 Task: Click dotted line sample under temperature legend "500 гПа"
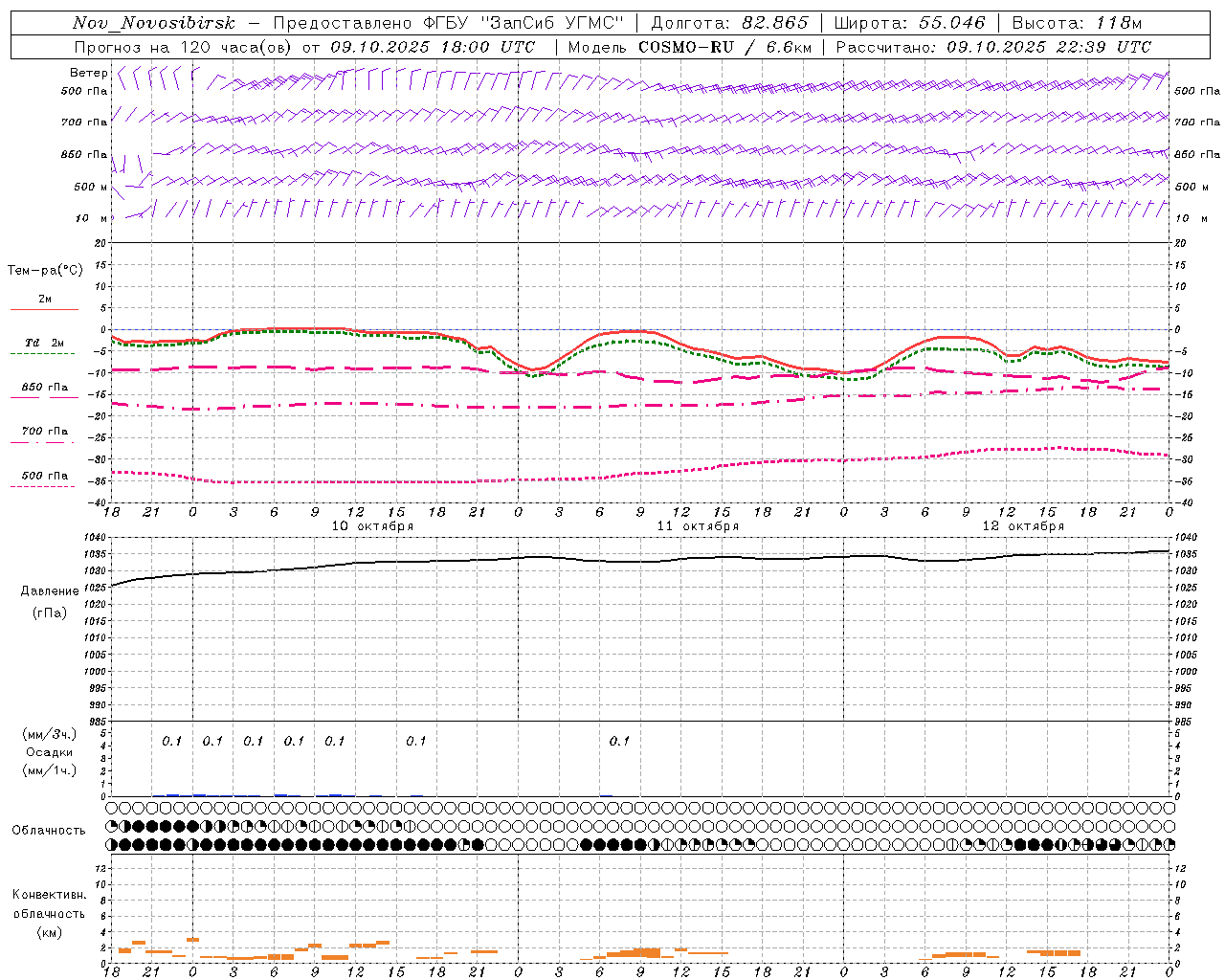pos(42,487)
